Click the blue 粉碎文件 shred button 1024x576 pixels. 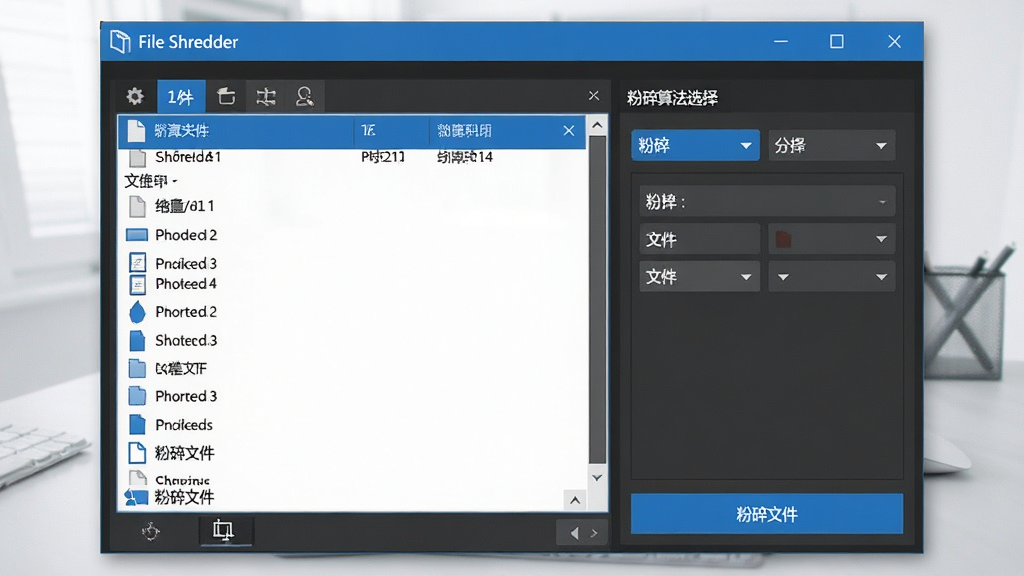[x=767, y=514]
